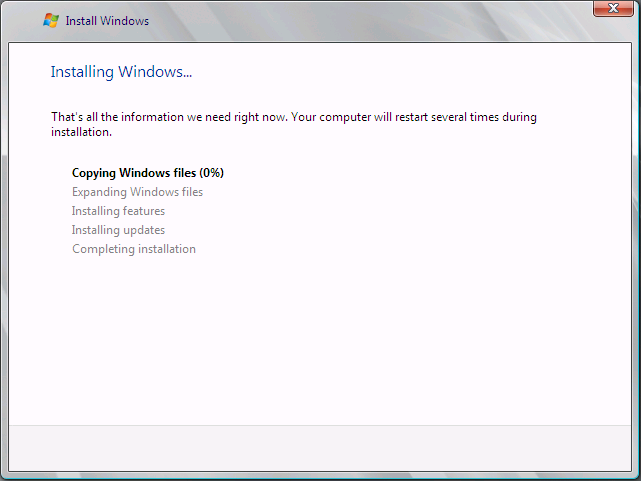Viewport: 641px width, 481px height.
Task: Click the "Installing features" step
Action: 118,211
